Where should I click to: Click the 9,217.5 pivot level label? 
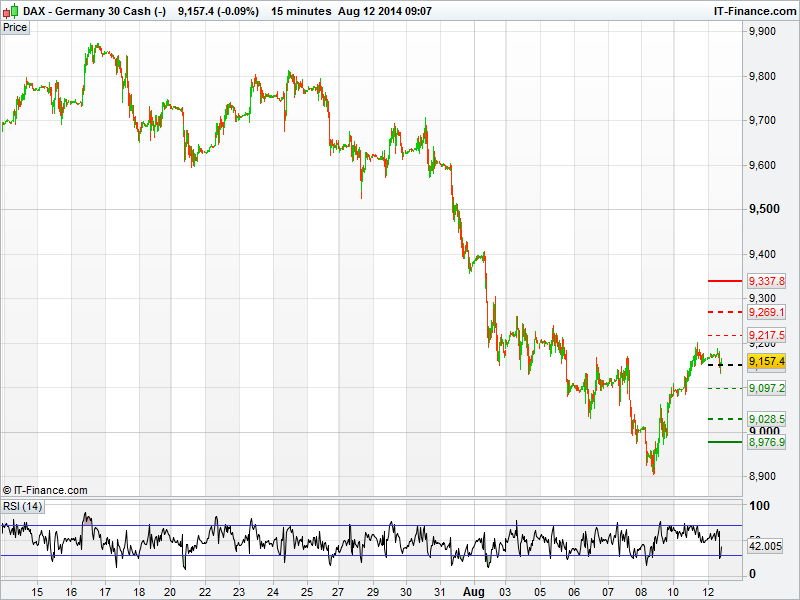coord(767,335)
